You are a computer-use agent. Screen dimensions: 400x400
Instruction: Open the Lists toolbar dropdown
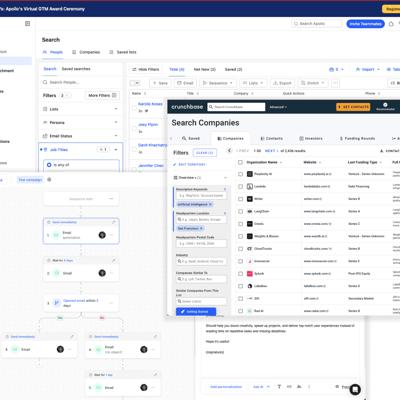click(253, 83)
